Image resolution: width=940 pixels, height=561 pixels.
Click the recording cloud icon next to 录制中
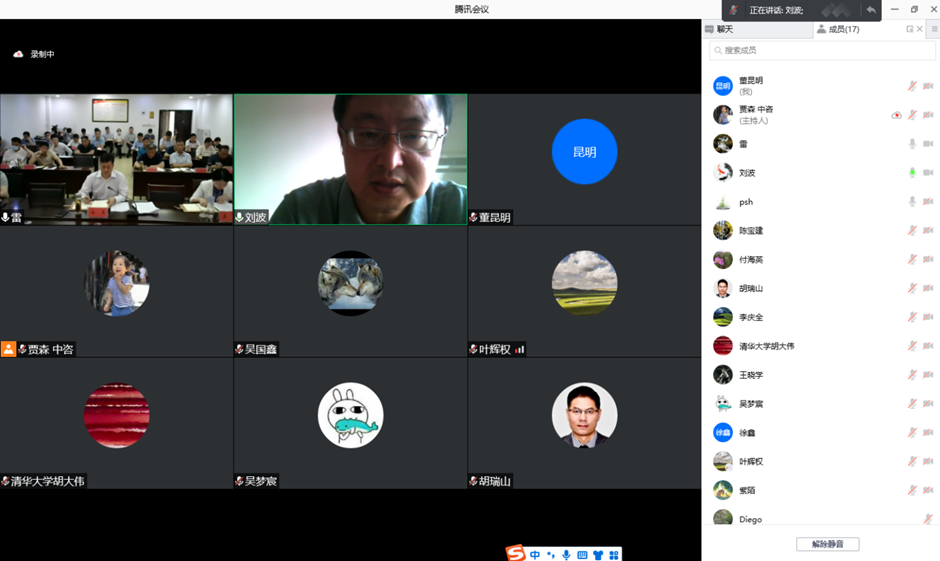click(x=18, y=54)
